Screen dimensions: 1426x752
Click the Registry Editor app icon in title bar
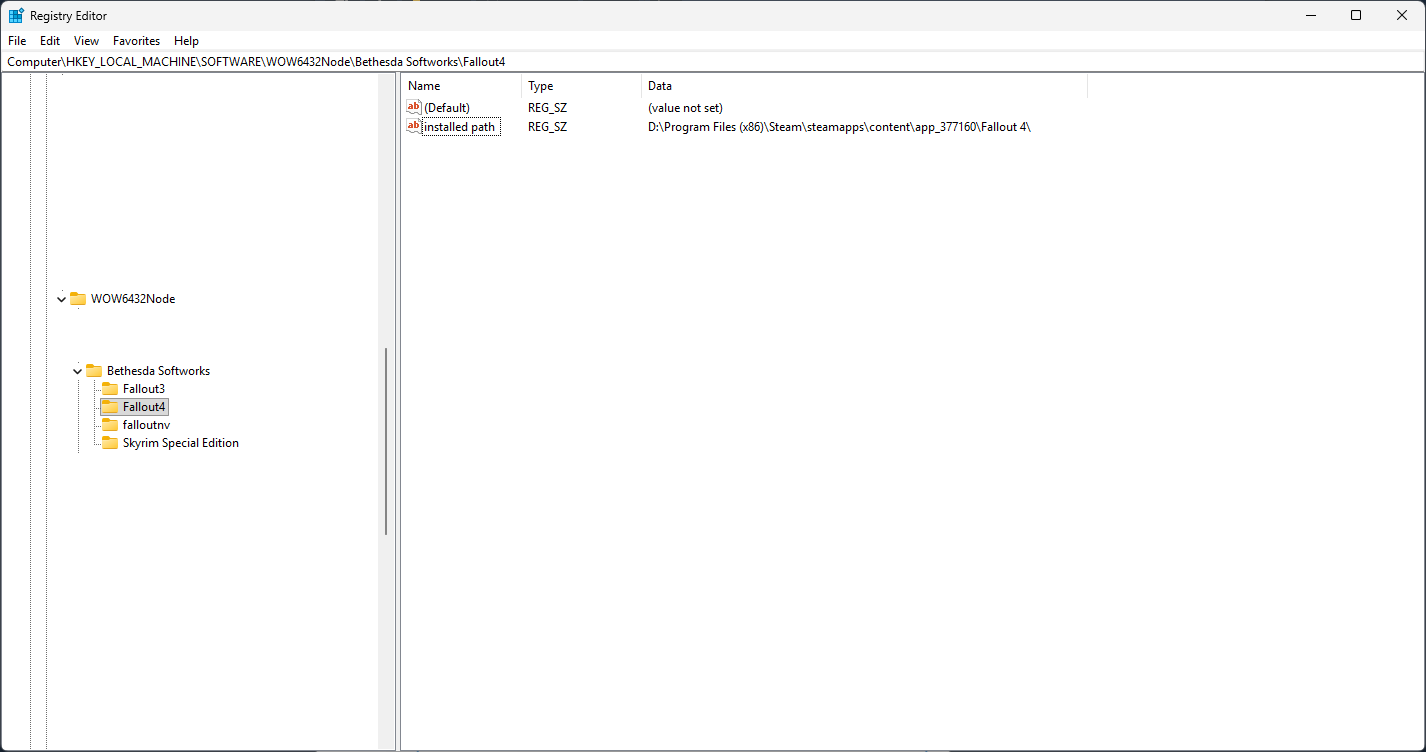[16, 15]
